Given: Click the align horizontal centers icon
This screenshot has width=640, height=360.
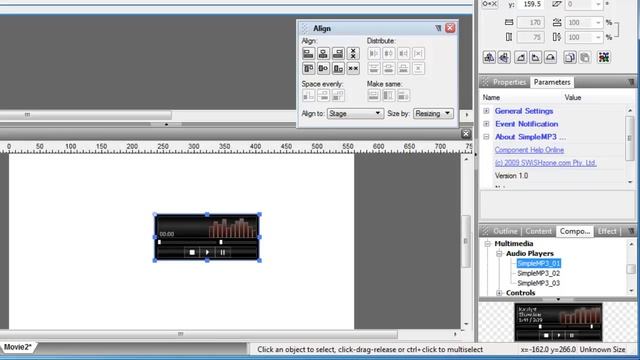Looking at the screenshot, I should pos(323,53).
